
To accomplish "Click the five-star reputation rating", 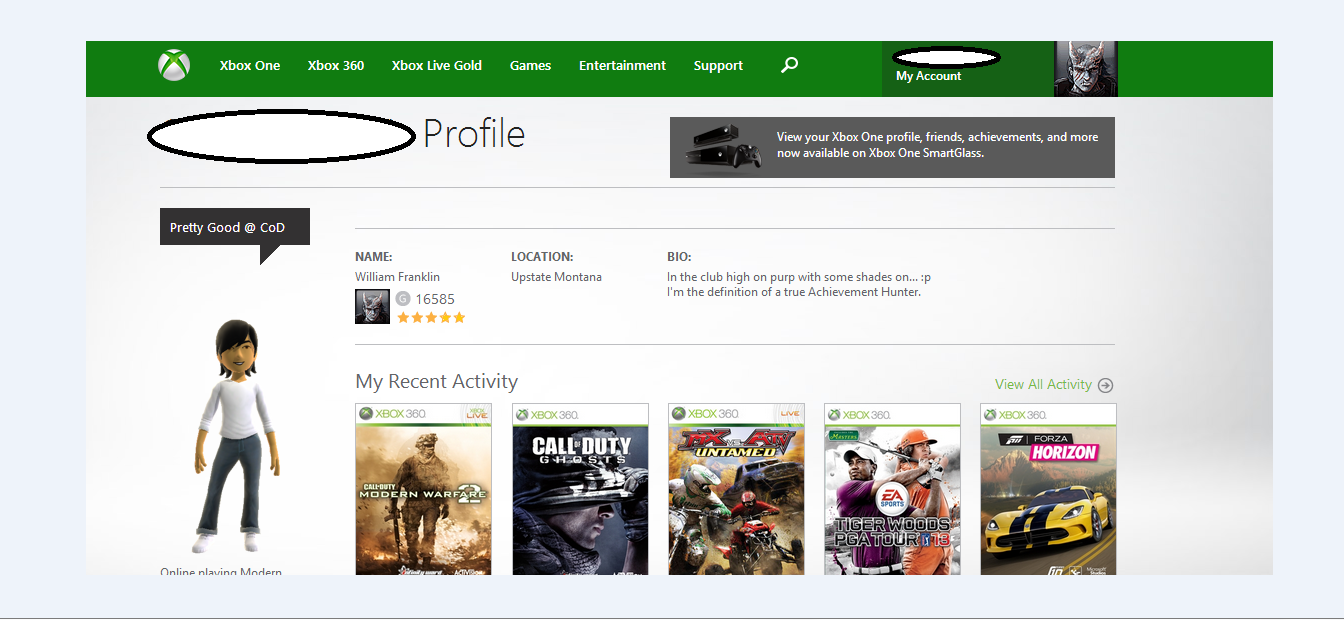I will pyautogui.click(x=431, y=318).
